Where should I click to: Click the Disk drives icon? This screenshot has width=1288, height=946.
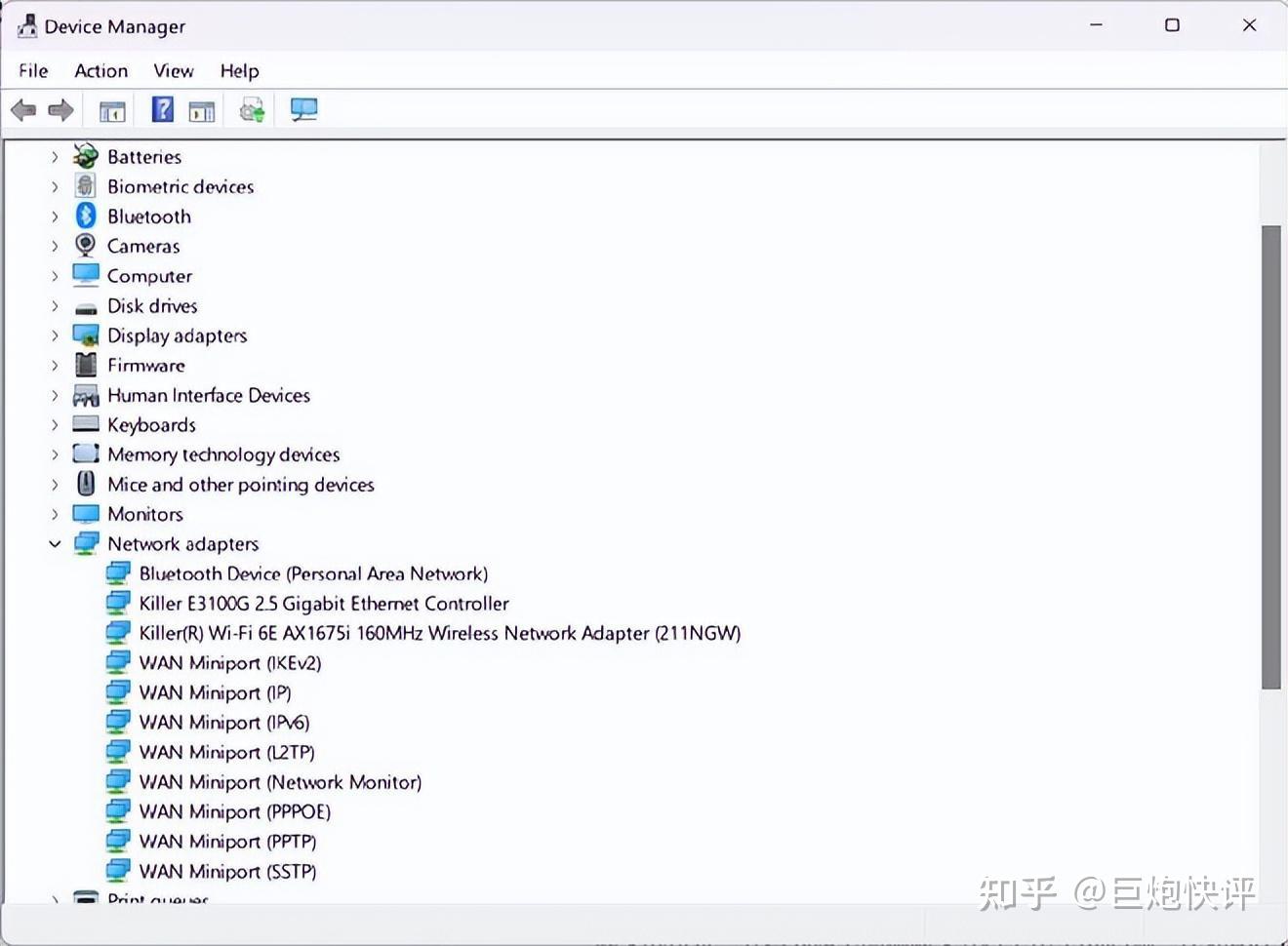coord(86,307)
